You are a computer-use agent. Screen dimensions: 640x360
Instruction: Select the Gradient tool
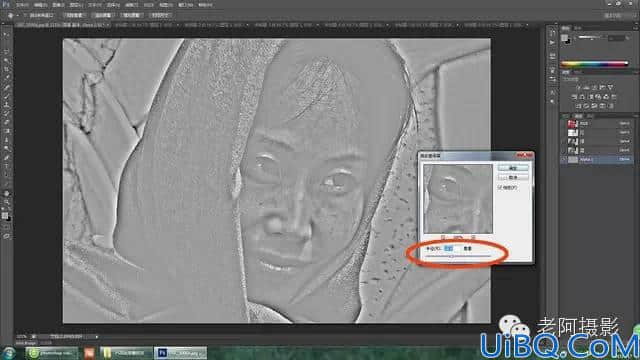pyautogui.click(x=7, y=131)
